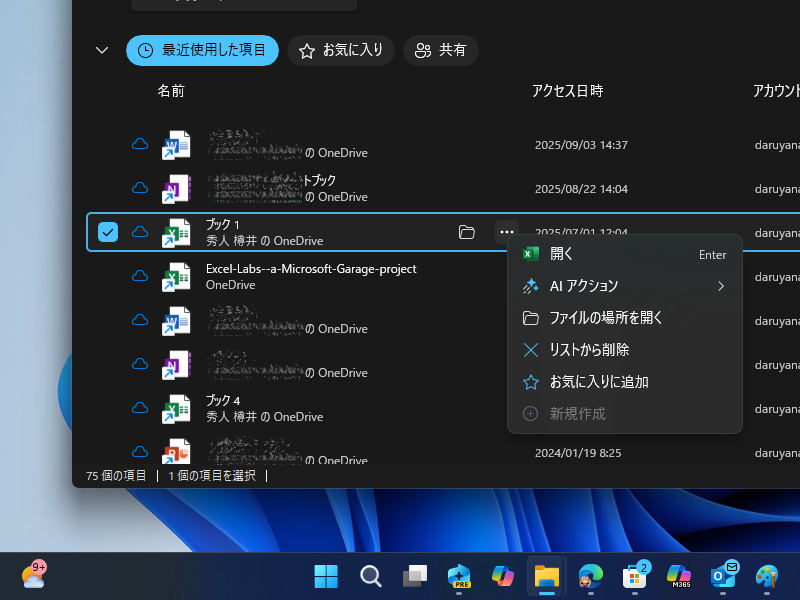The height and width of the screenshot is (600, 800).
Task: Click the Search icon in the taskbar
Action: 371,576
